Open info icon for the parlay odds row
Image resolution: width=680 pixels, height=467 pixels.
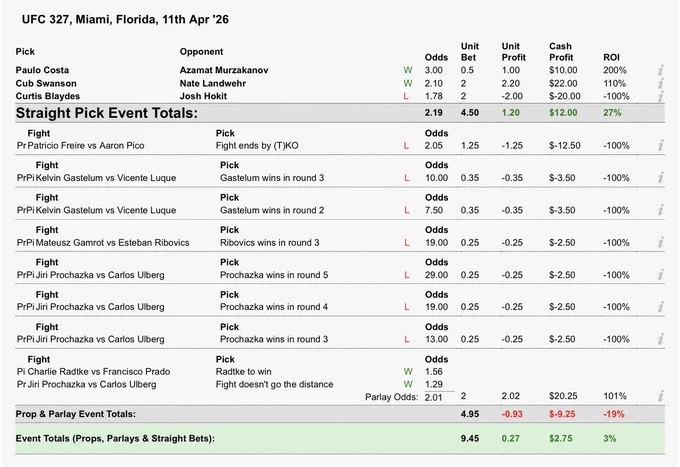[x=660, y=396]
